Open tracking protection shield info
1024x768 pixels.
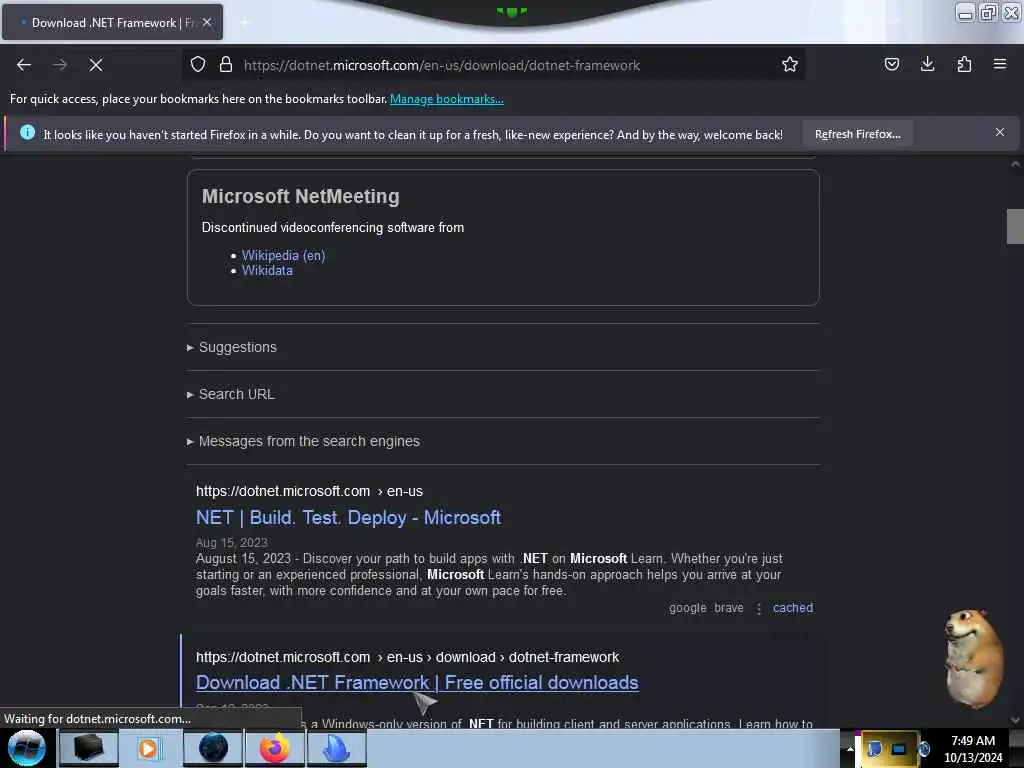pos(198,64)
